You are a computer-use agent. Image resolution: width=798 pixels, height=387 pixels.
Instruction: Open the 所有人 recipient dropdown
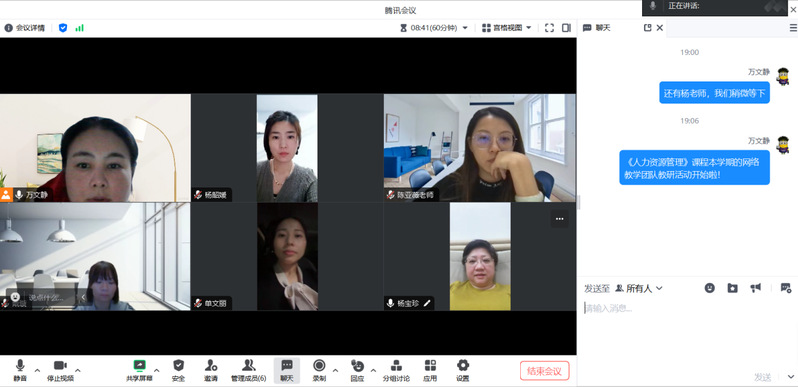click(x=639, y=289)
